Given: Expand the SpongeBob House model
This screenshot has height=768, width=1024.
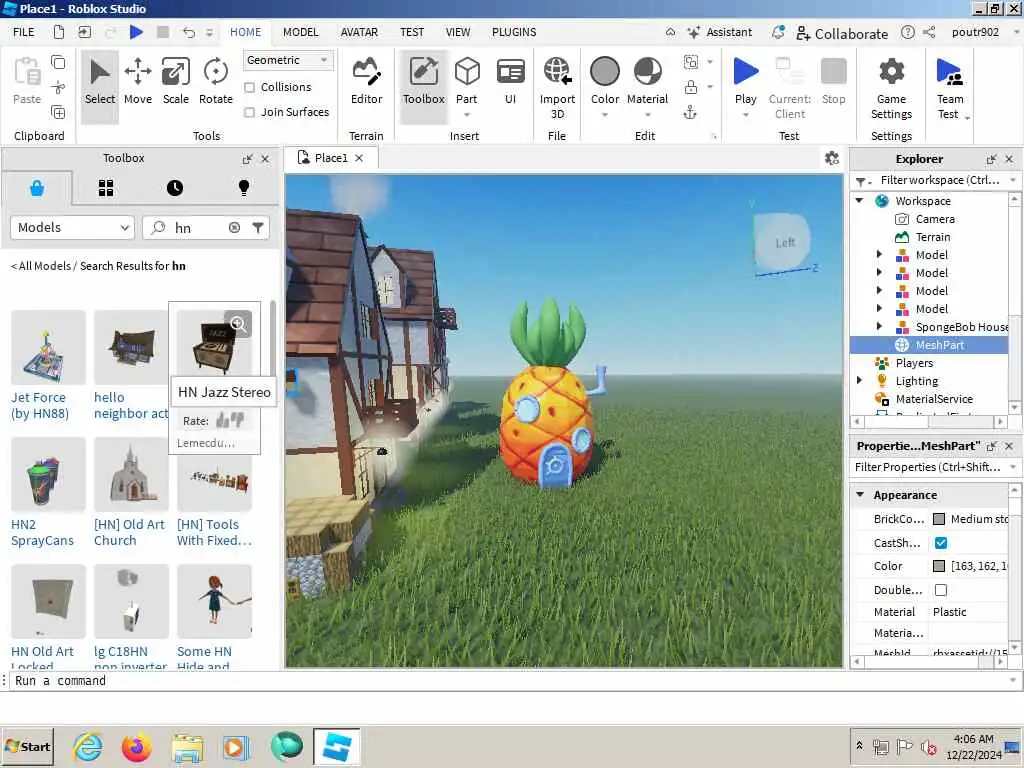Looking at the screenshot, I should coord(879,327).
